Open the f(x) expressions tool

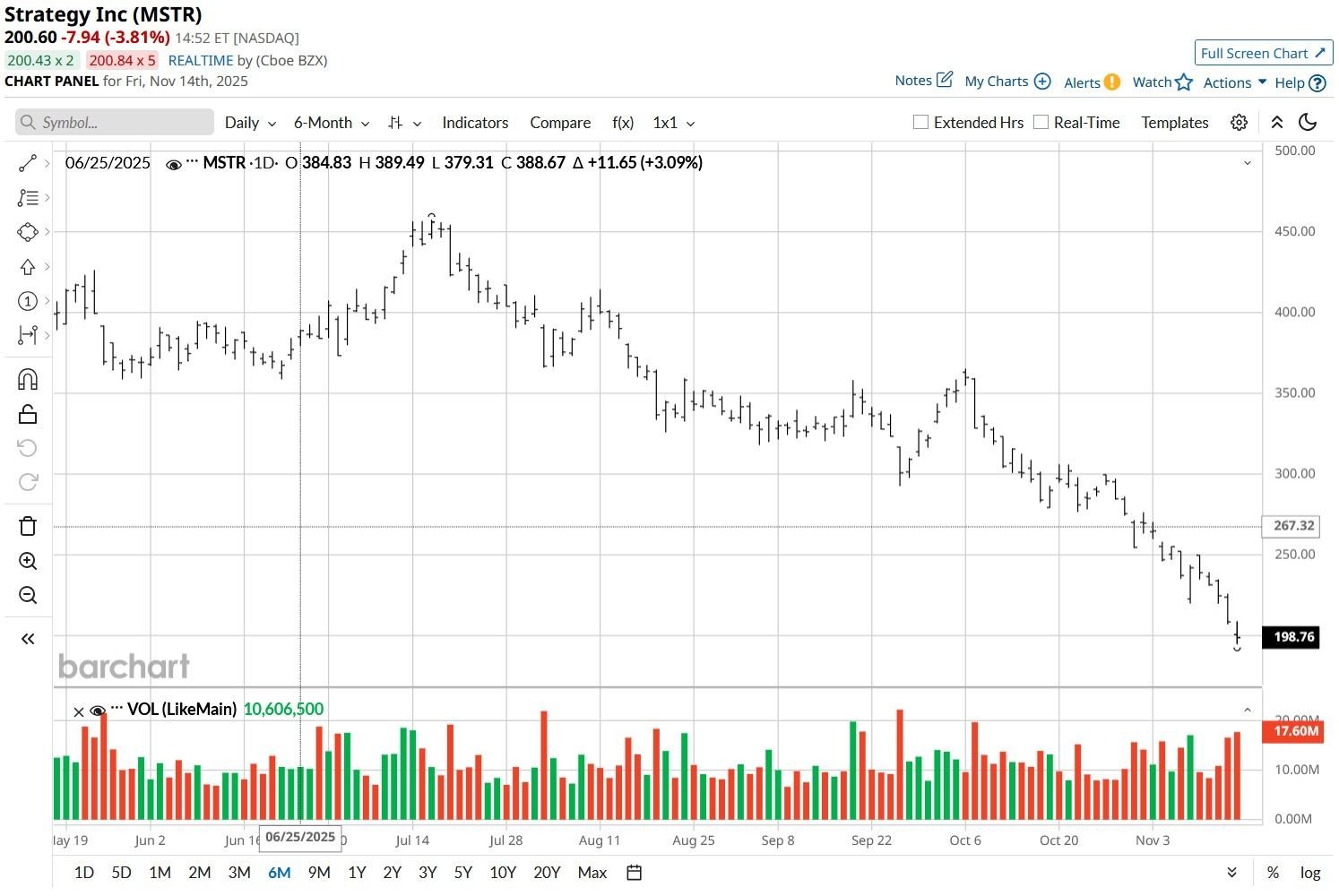point(623,123)
